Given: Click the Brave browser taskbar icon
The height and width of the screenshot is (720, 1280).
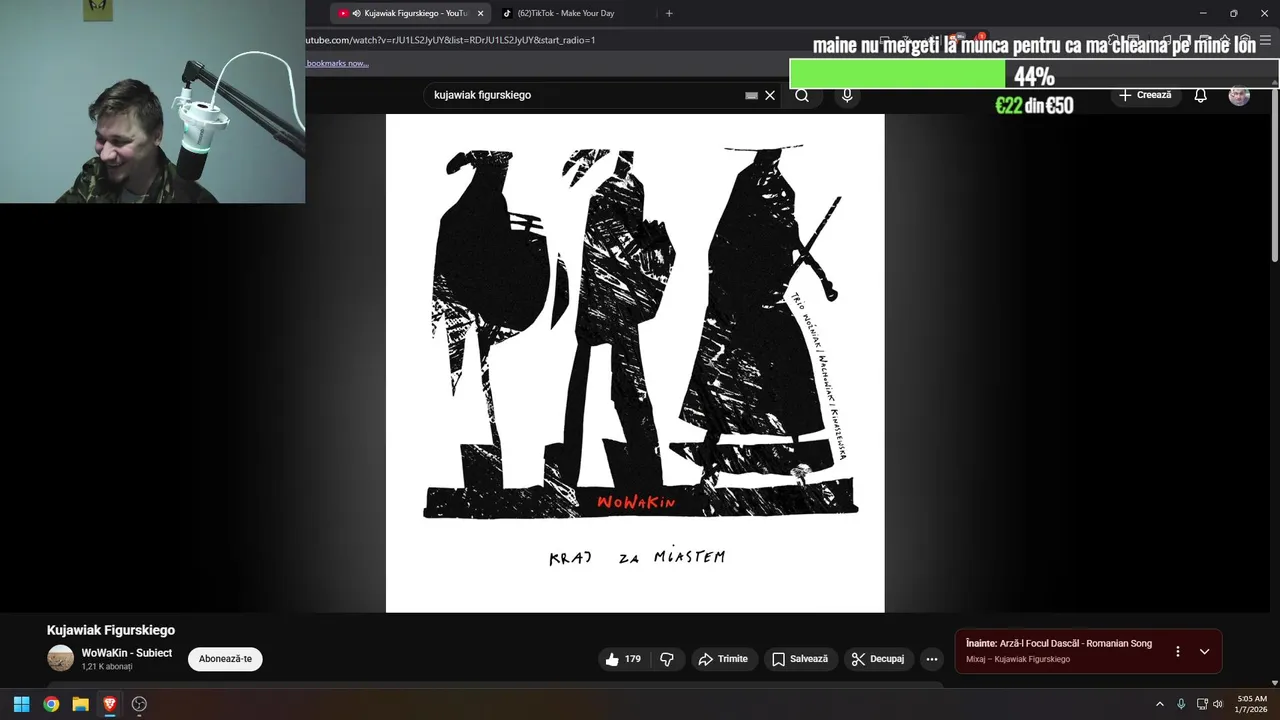Looking at the screenshot, I should 110,704.
